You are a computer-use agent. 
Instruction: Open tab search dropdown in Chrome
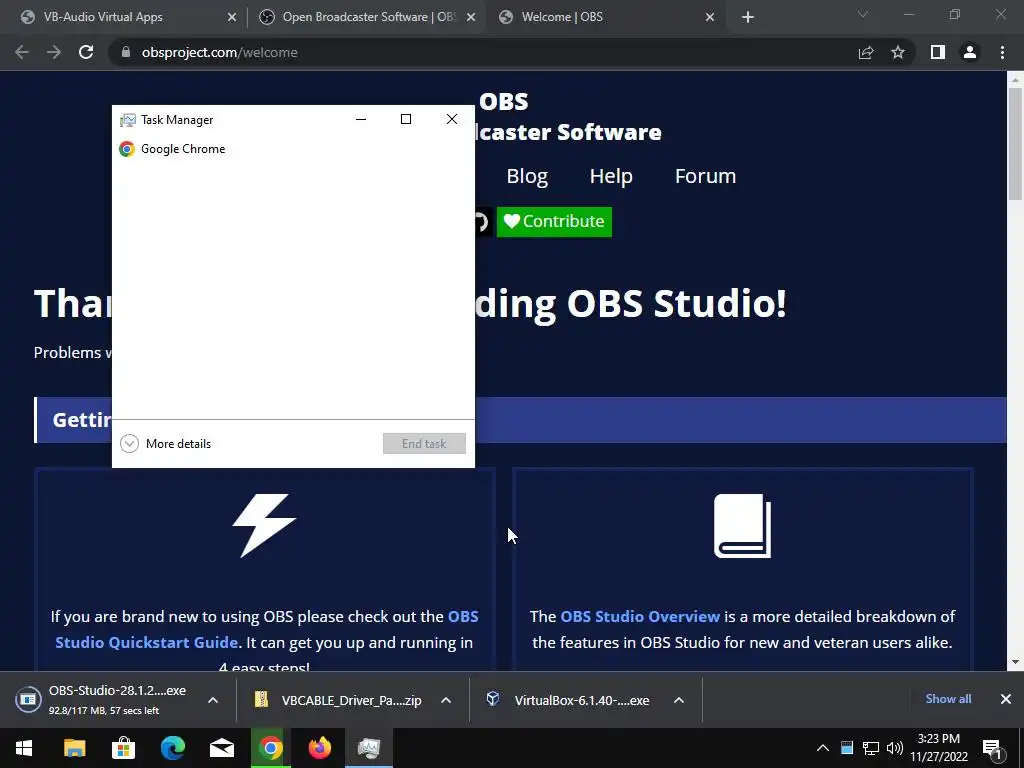point(863,14)
